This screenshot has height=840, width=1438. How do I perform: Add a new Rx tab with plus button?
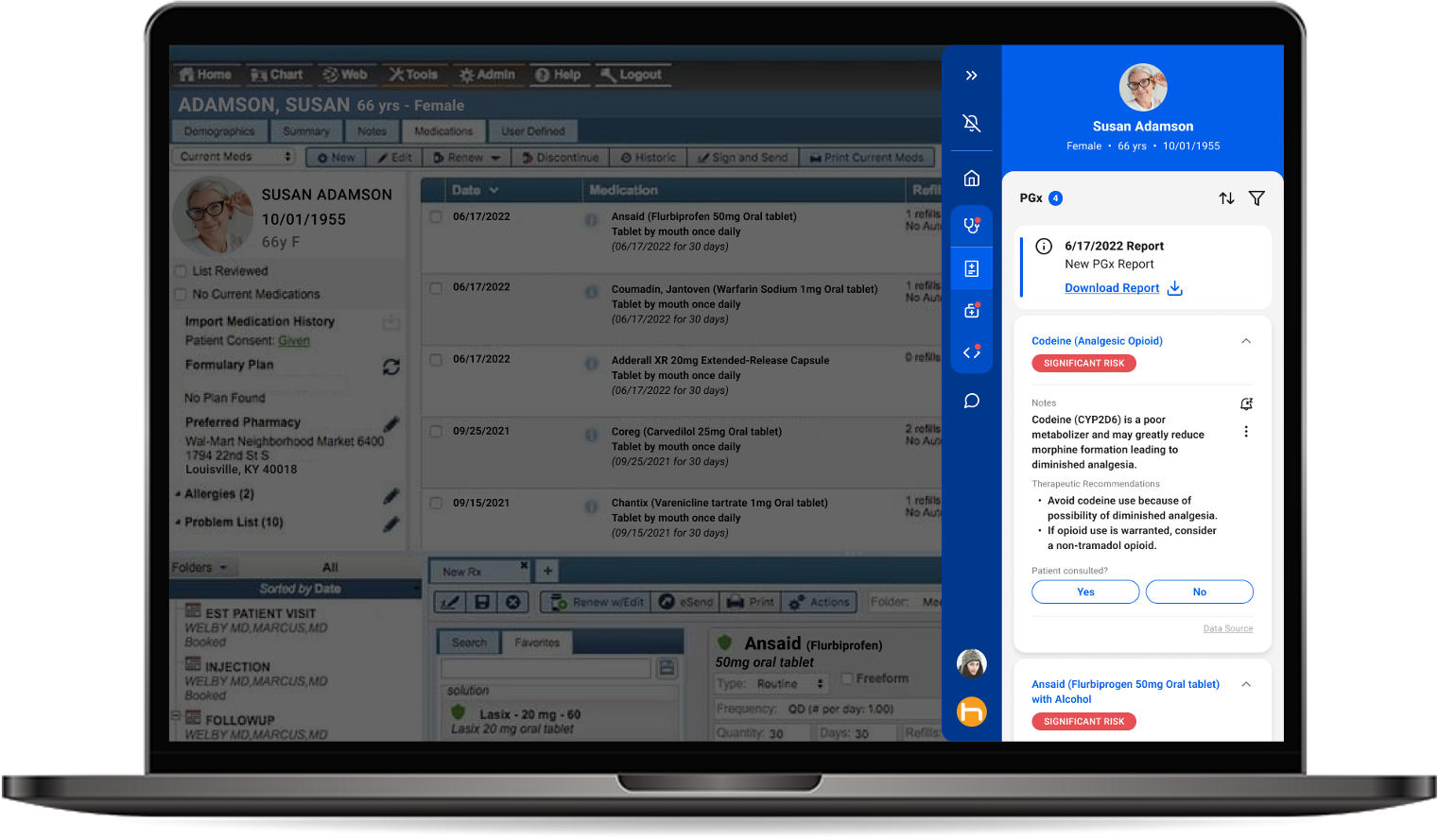point(547,571)
